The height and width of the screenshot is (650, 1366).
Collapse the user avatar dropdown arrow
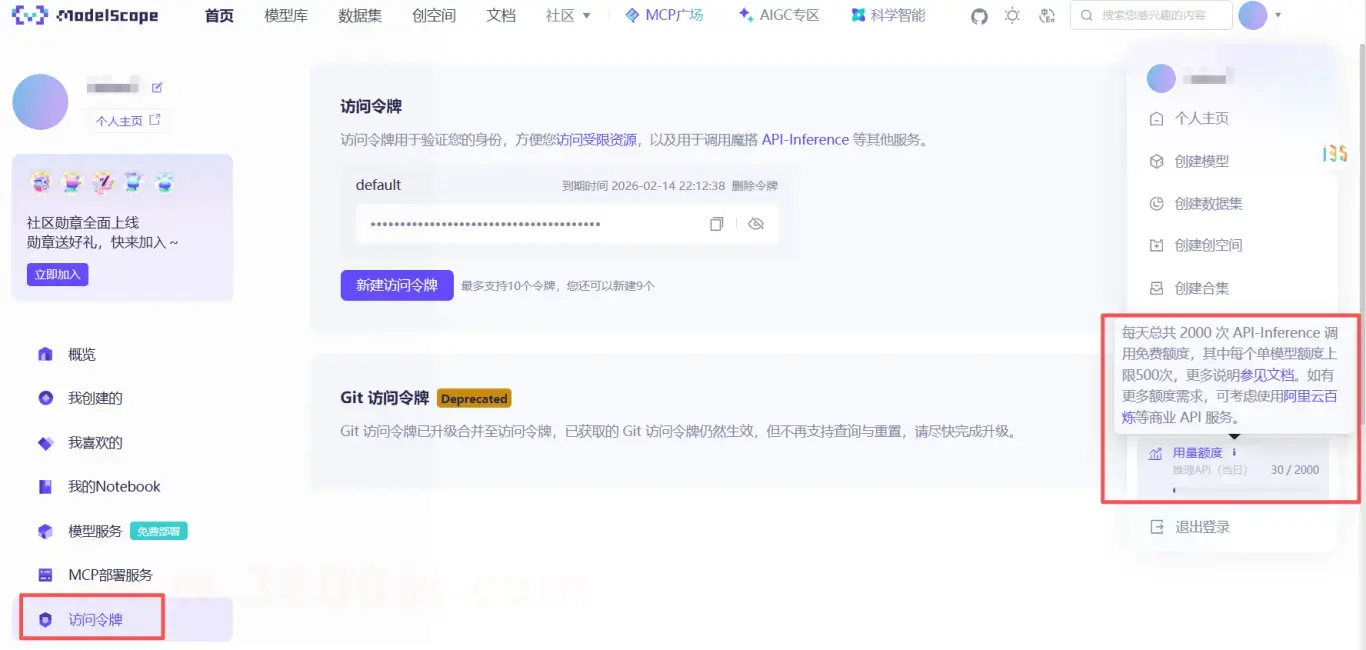[1278, 16]
